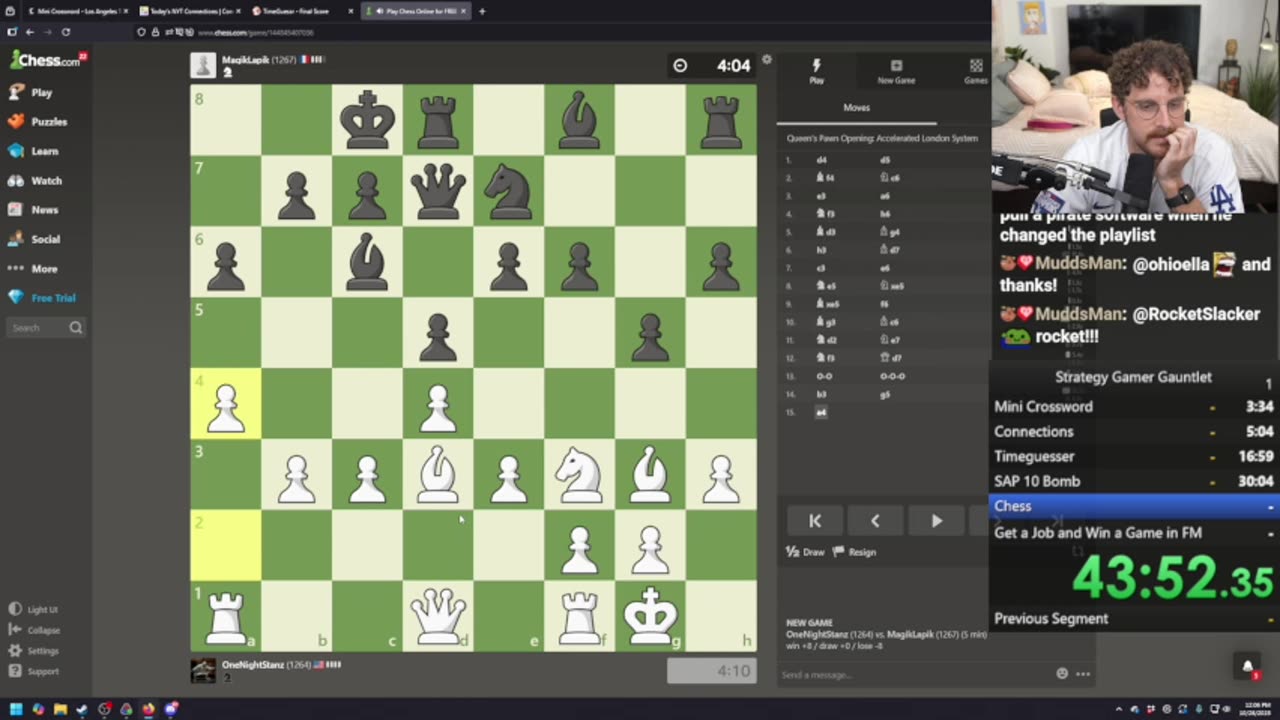Select Play tab in right panel
Viewport: 1280px width, 720px height.
pyautogui.click(x=816, y=71)
